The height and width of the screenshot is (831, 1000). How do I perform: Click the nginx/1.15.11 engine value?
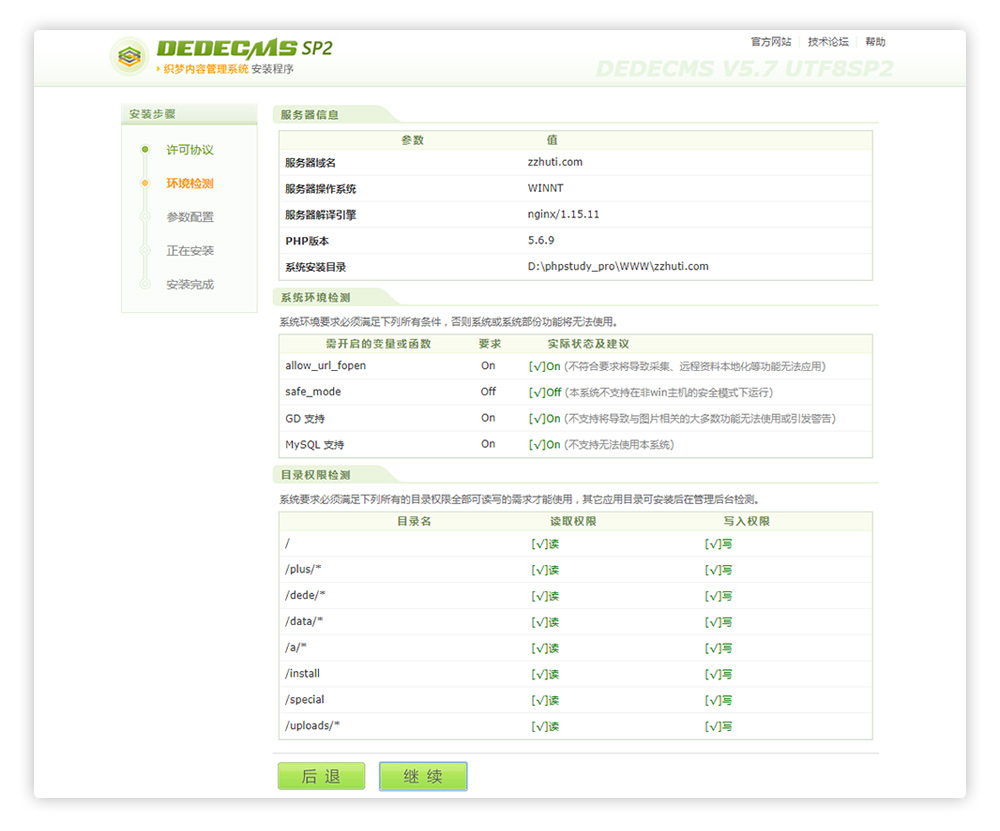563,214
